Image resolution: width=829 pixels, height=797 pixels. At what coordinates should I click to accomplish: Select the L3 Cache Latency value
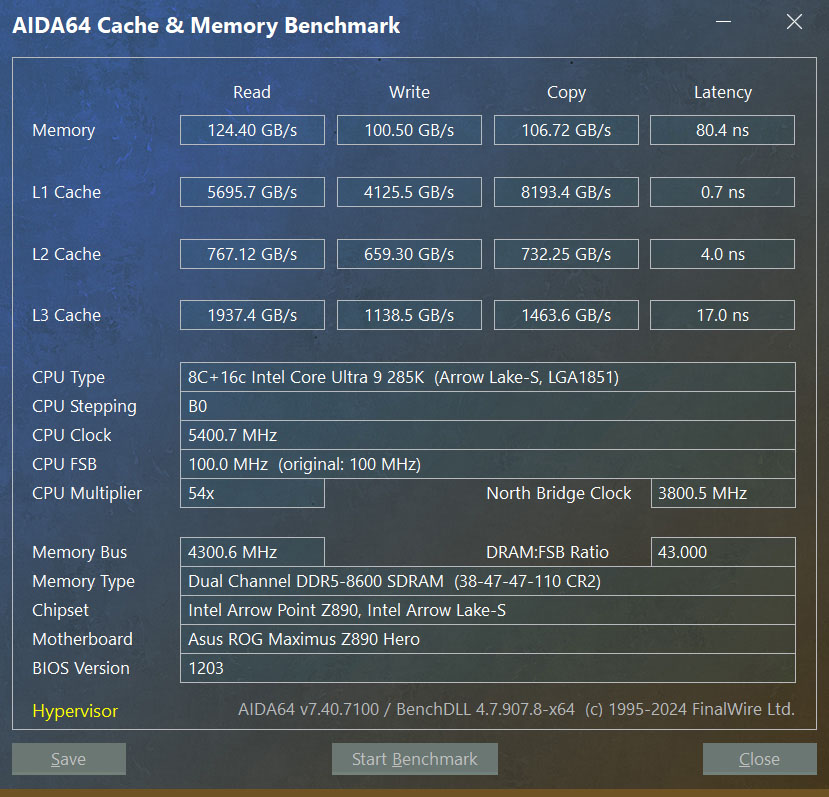[x=722, y=315]
